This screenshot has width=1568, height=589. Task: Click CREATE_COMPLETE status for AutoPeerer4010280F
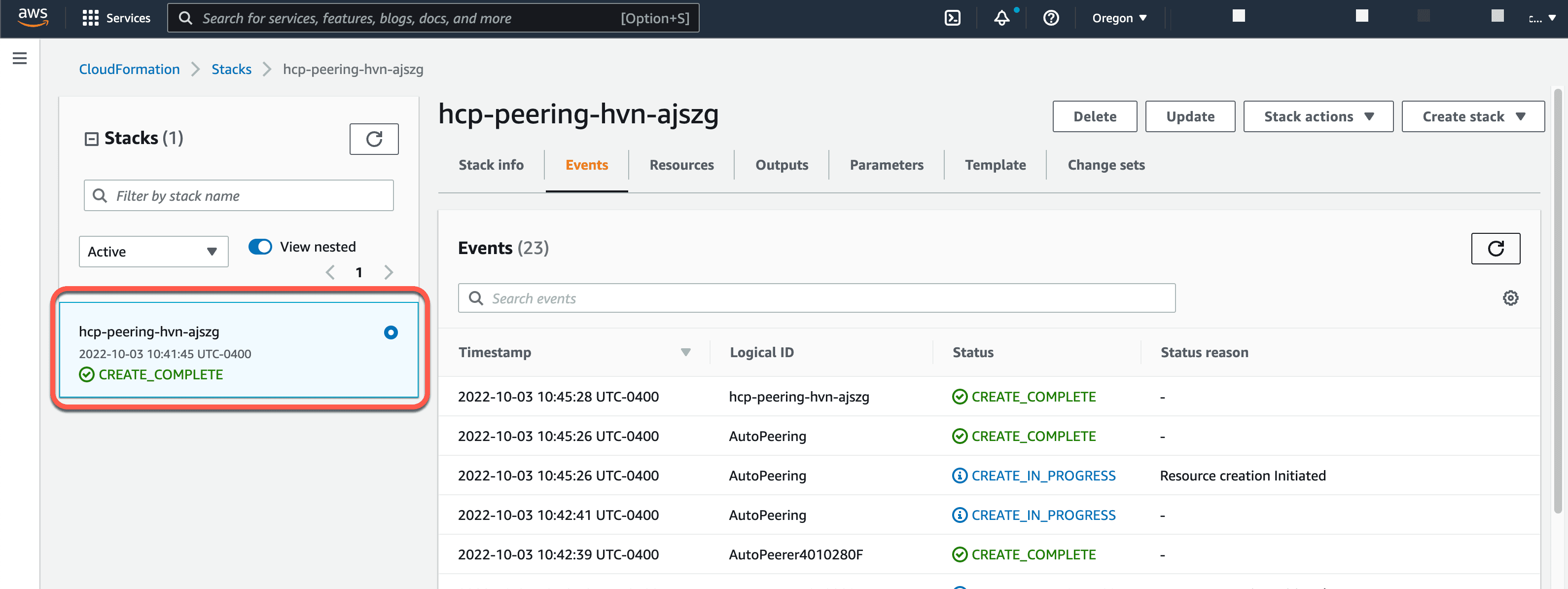coord(1023,554)
